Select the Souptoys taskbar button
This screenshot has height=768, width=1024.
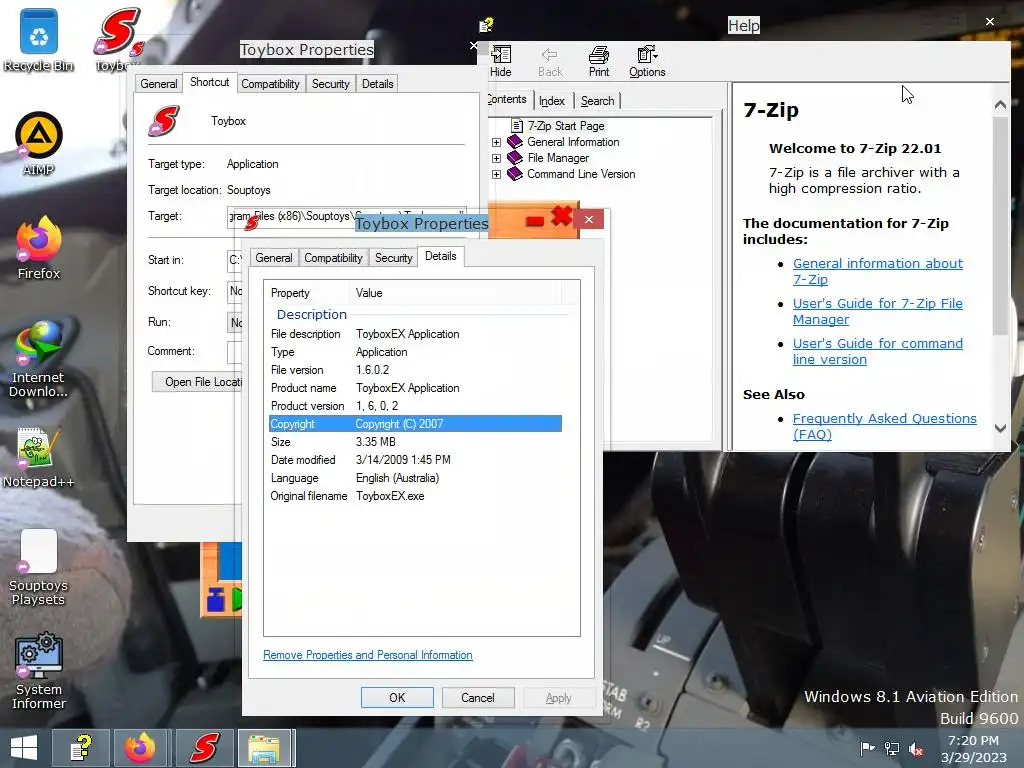204,748
